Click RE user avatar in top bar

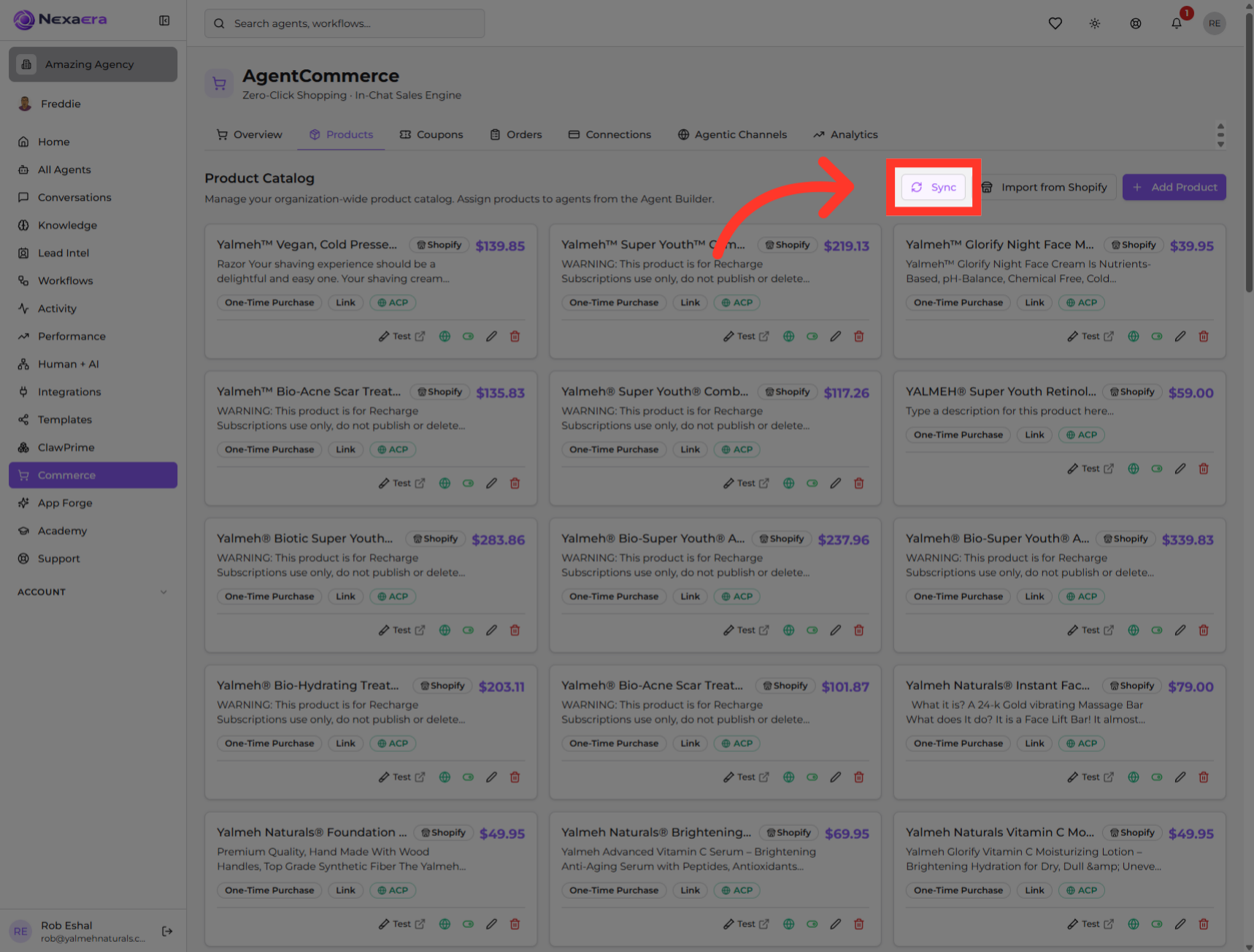[x=1214, y=23]
